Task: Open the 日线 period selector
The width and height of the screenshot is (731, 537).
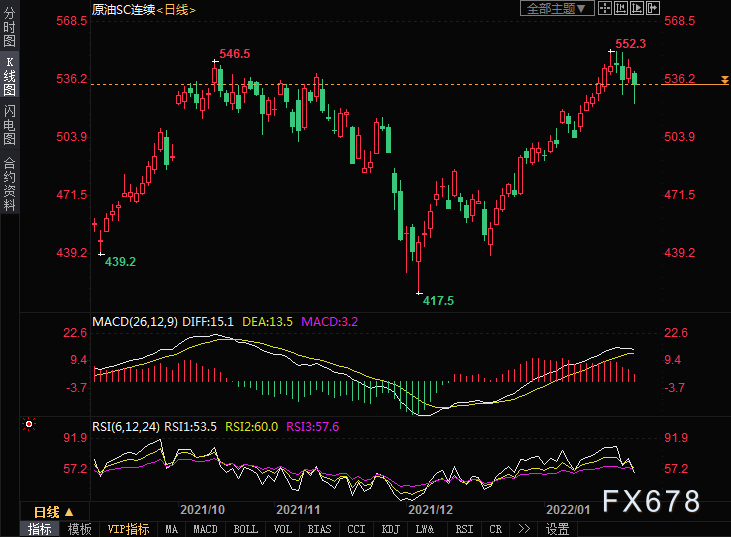Action: click(x=54, y=512)
